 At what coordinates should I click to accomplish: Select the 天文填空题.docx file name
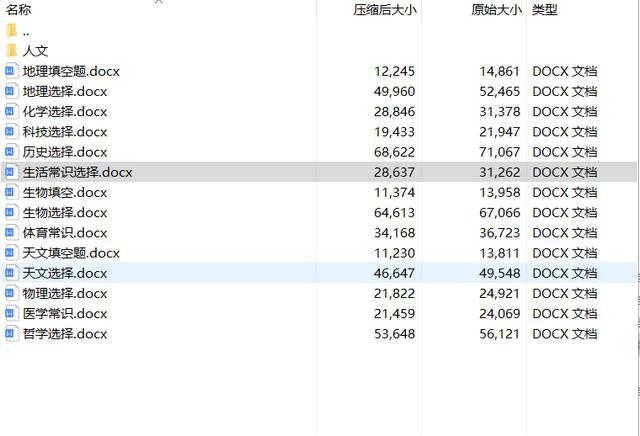click(71, 253)
